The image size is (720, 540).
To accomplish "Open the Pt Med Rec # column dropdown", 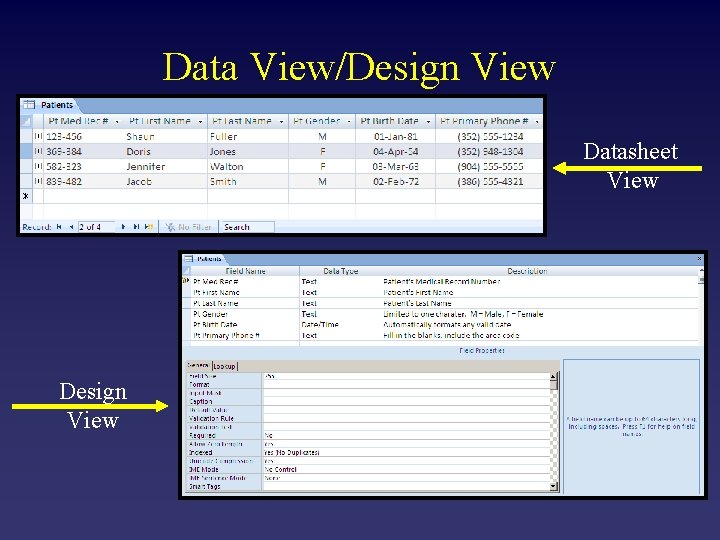I will [117, 122].
